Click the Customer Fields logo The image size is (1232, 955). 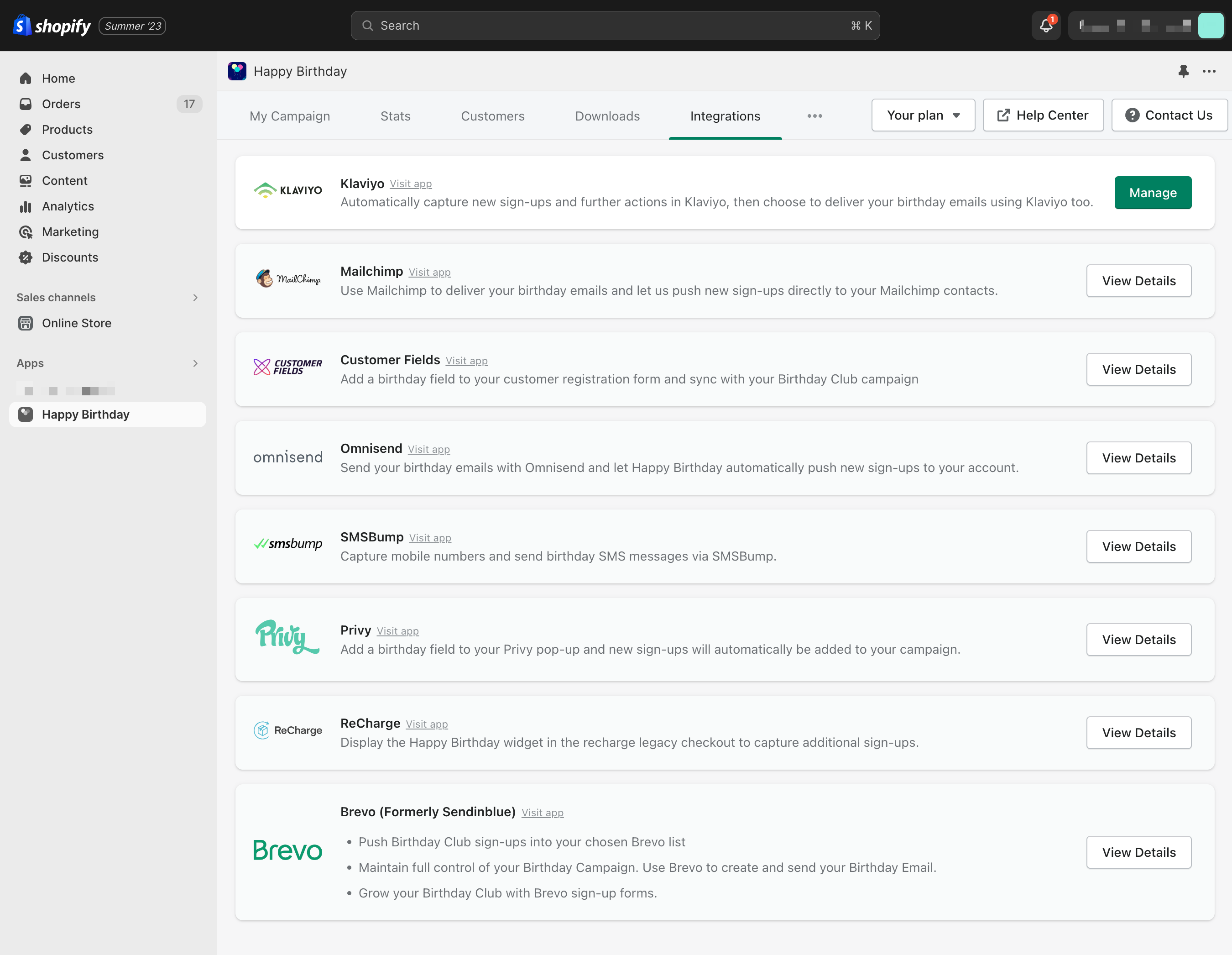287,367
